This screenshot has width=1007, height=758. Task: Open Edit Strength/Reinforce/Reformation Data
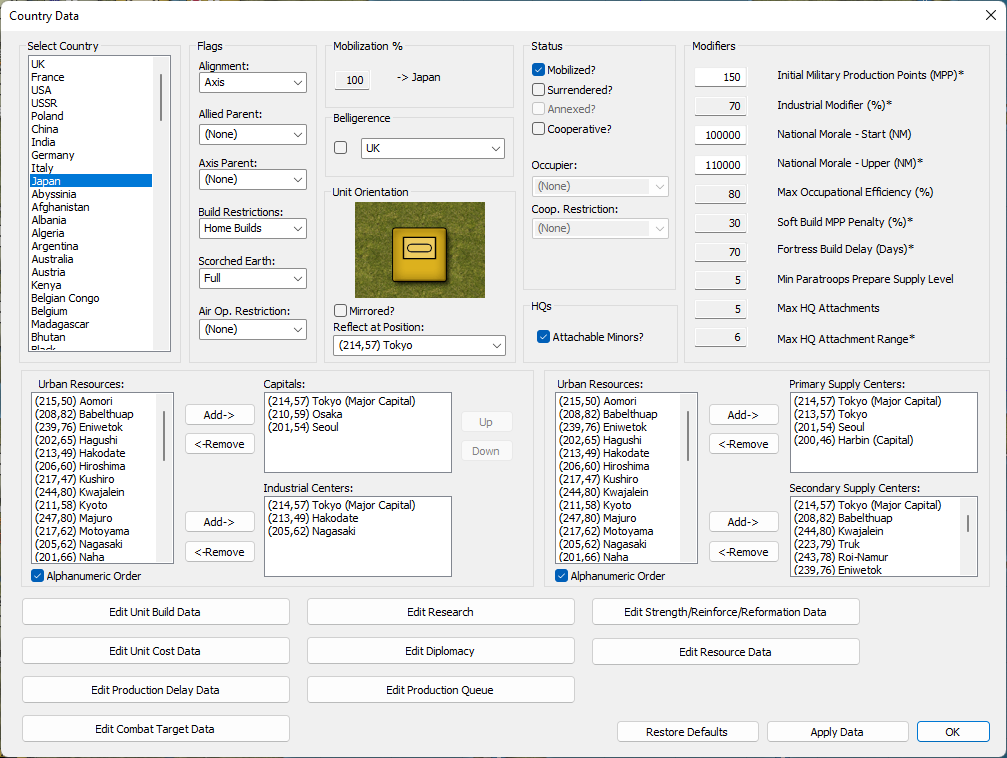pos(726,612)
